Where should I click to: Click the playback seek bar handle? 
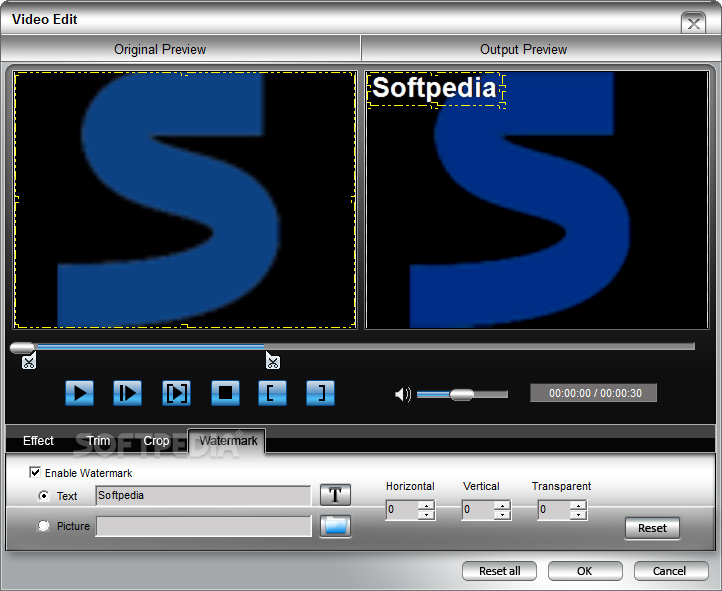[22, 347]
